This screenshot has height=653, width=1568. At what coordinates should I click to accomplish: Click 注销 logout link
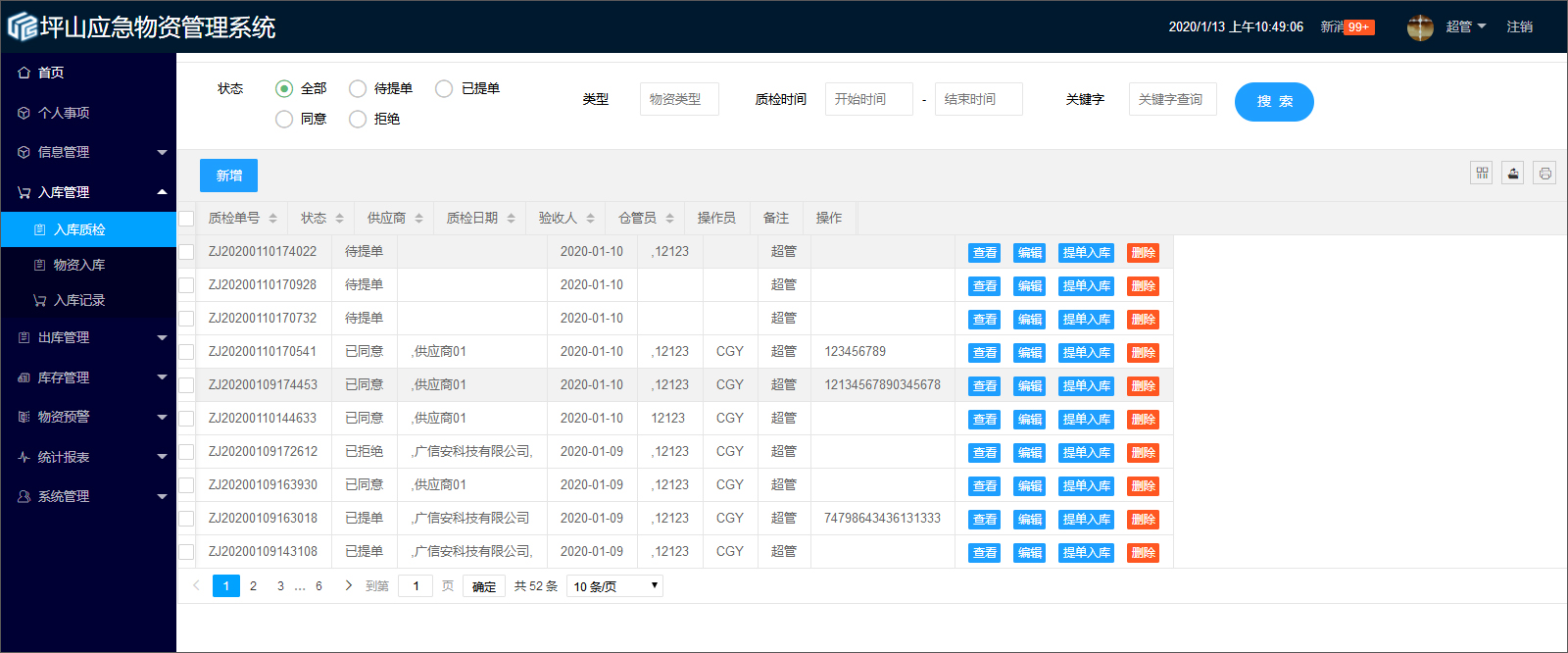[x=1520, y=26]
